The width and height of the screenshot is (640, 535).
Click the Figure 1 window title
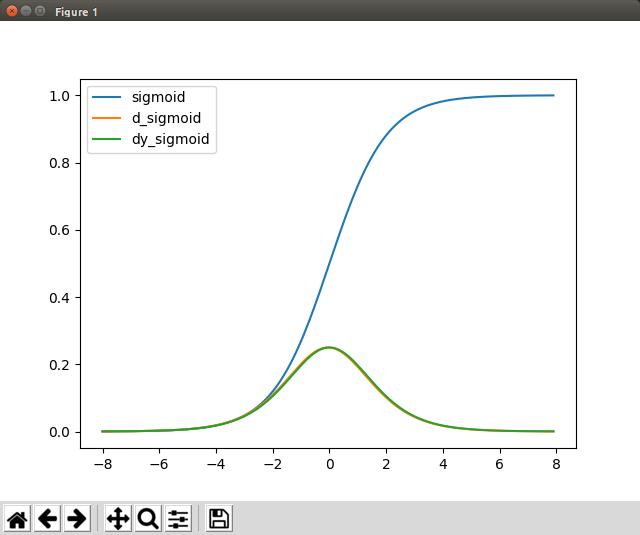pos(76,12)
